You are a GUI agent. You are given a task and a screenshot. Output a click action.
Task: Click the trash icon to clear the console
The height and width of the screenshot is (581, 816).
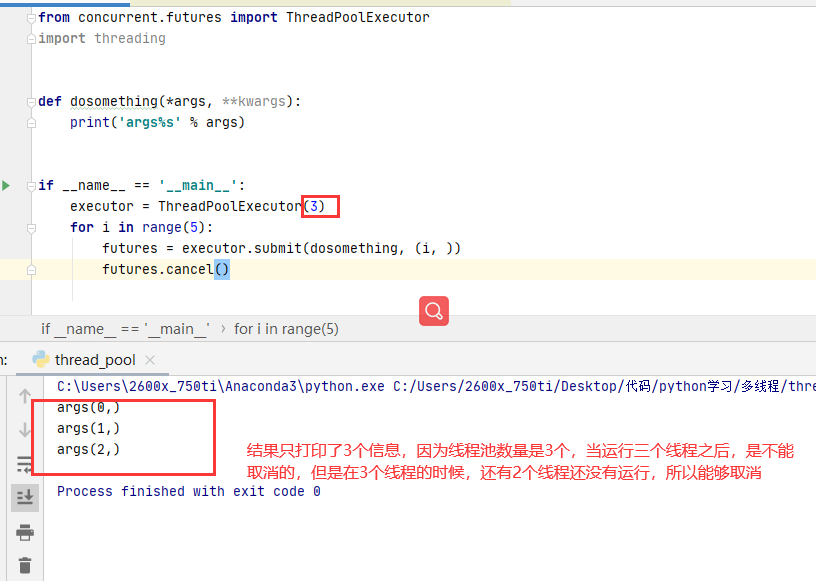click(25, 566)
